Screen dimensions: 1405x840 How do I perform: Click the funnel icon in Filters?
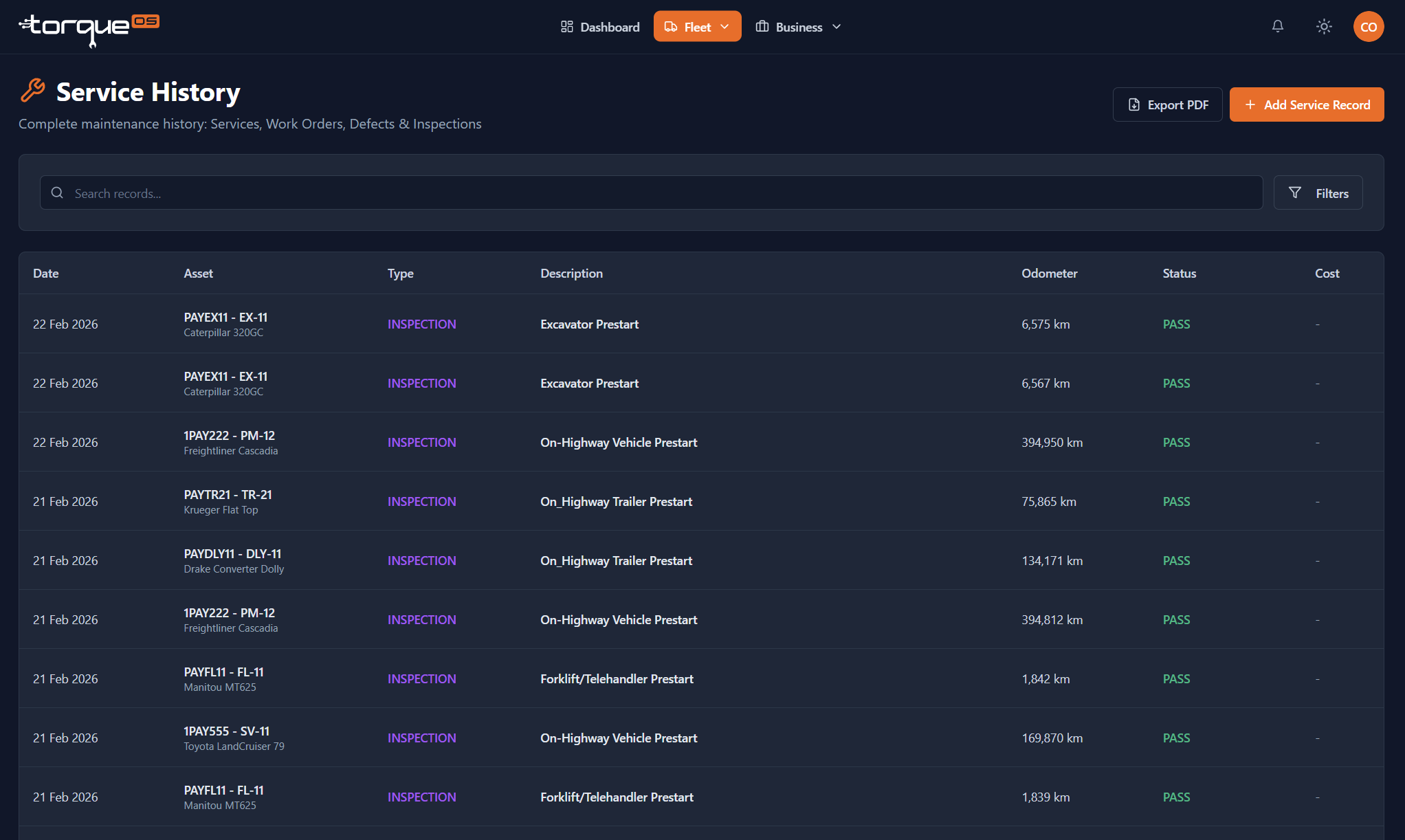(x=1295, y=193)
